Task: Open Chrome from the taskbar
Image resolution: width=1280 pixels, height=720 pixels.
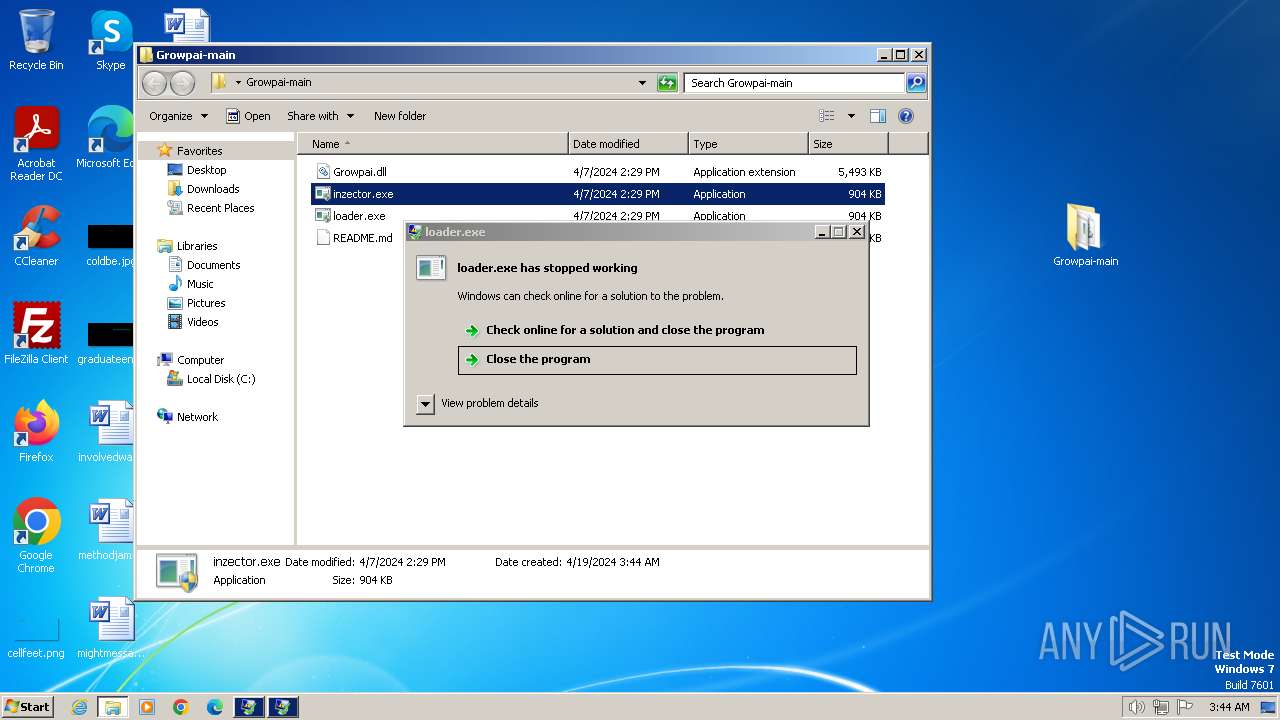Action: [181, 707]
